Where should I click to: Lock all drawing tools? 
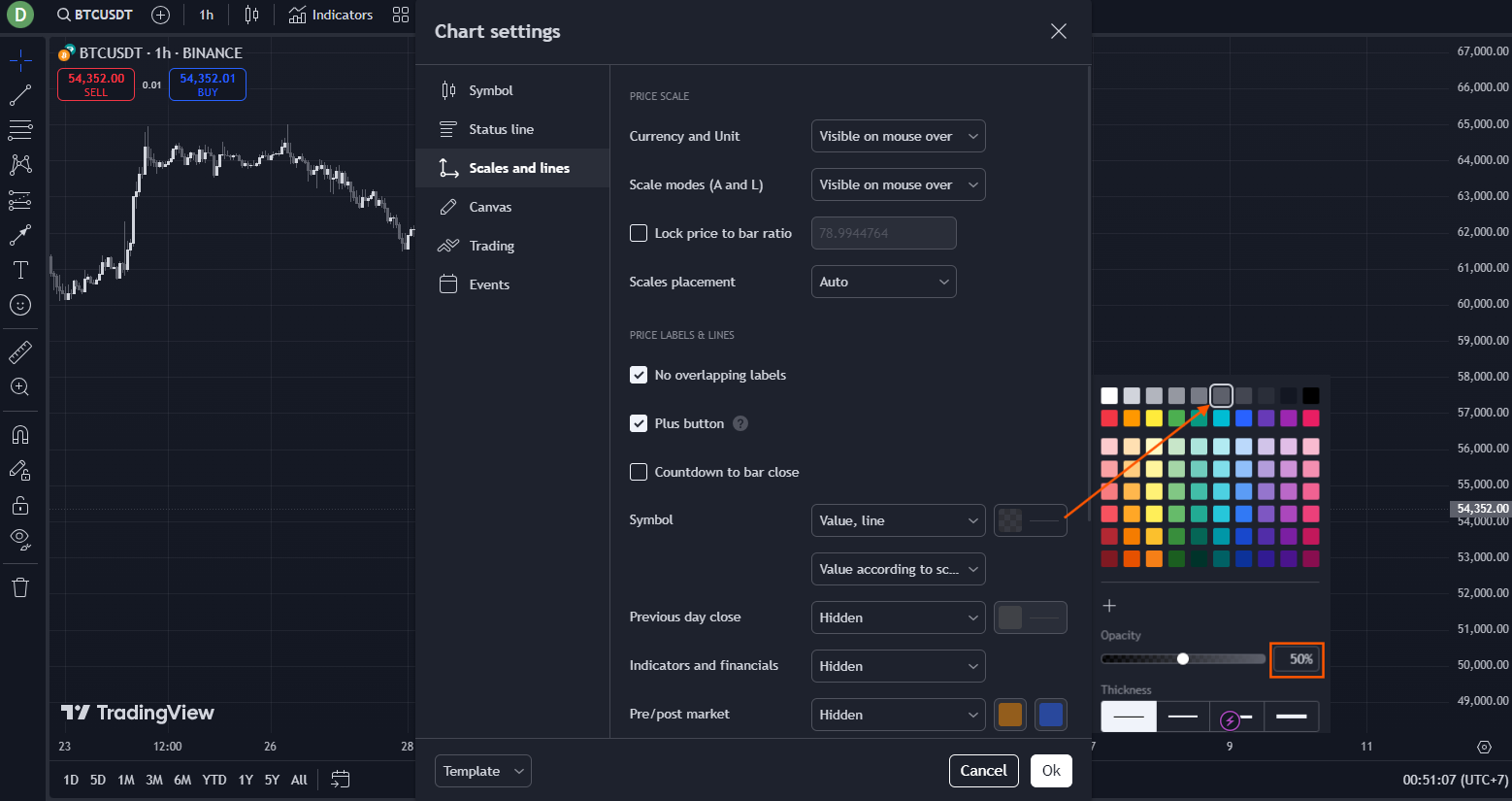tap(20, 505)
